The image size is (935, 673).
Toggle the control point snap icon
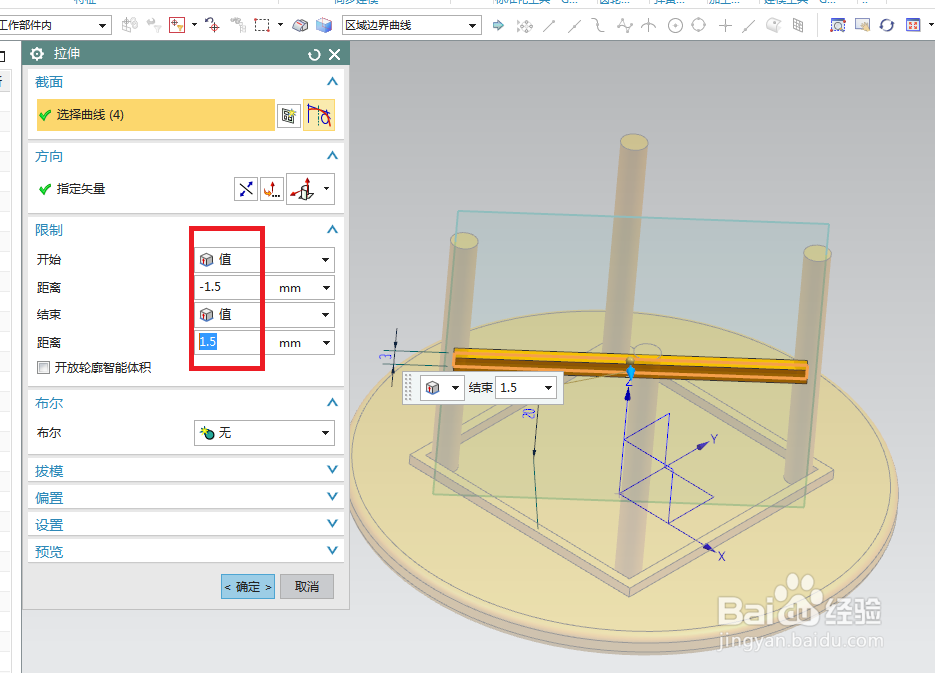598,26
